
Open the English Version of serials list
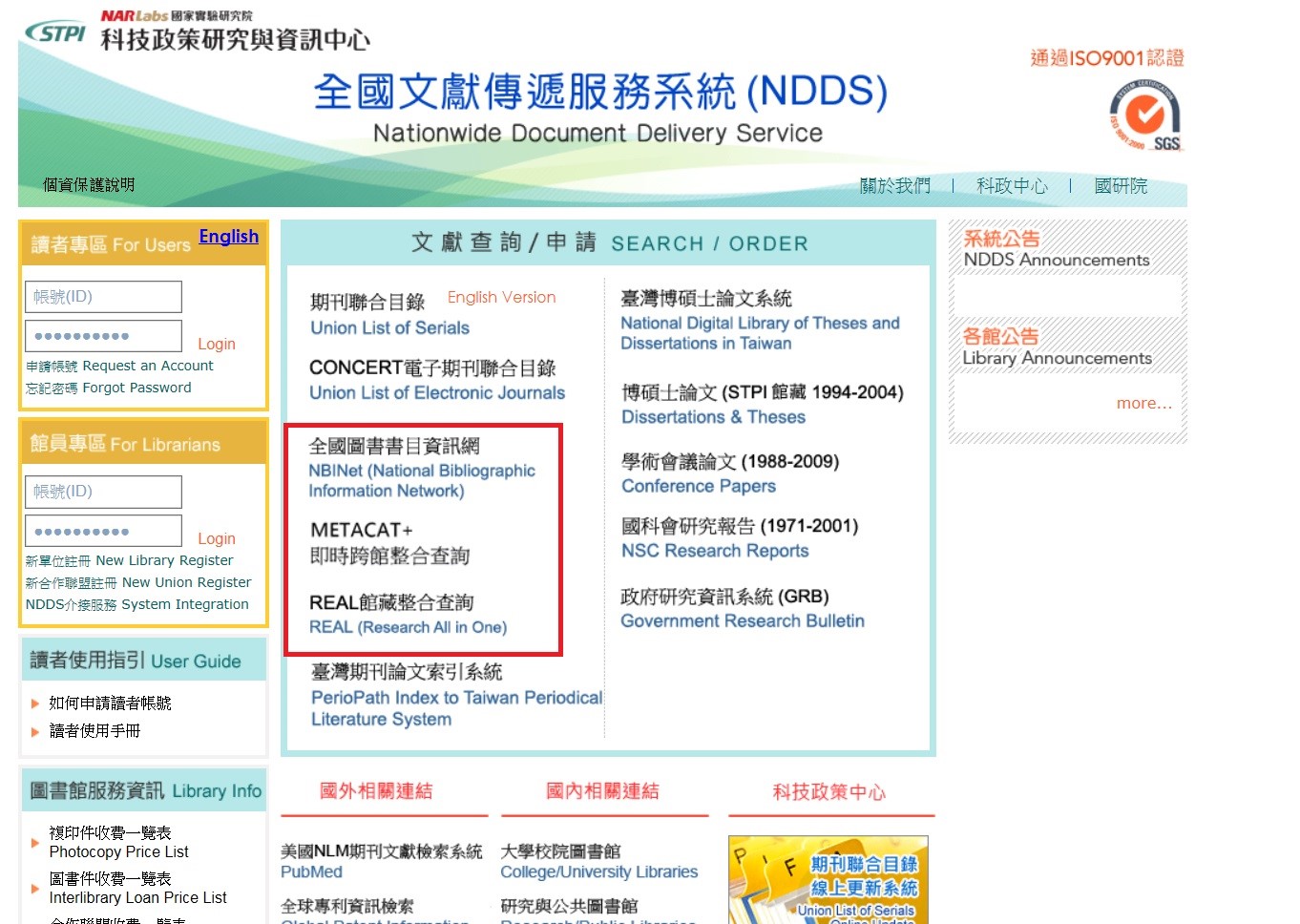(x=501, y=298)
